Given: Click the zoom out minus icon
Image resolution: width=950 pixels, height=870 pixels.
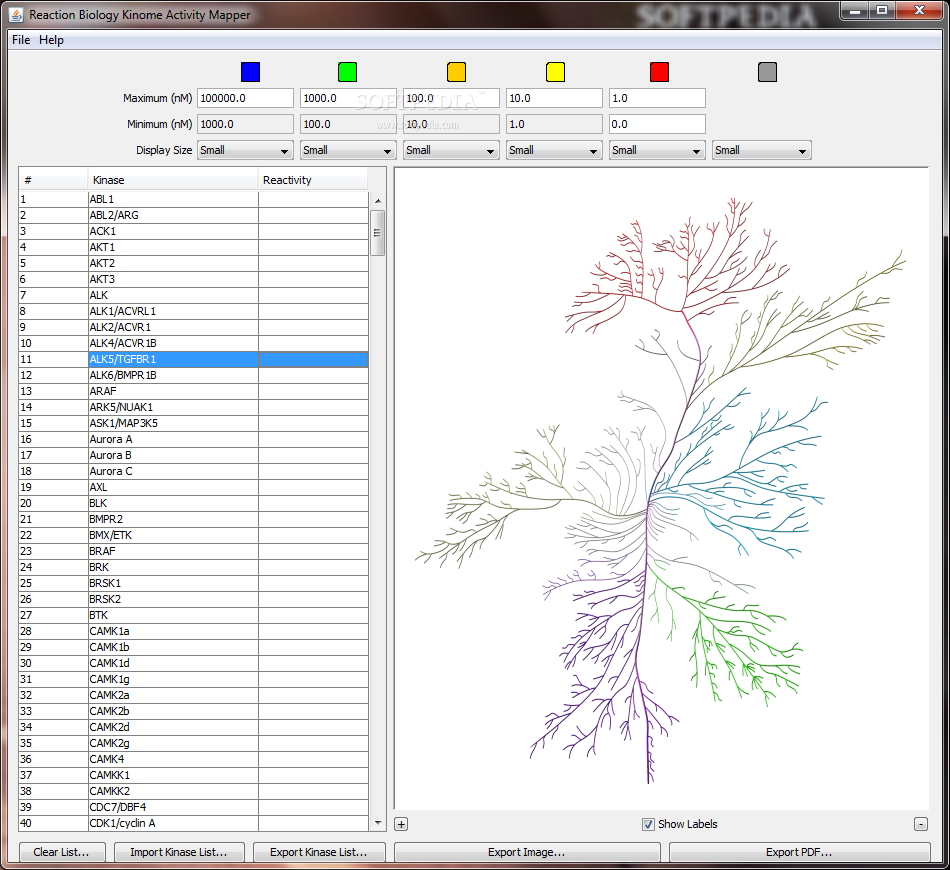Looking at the screenshot, I should (921, 824).
